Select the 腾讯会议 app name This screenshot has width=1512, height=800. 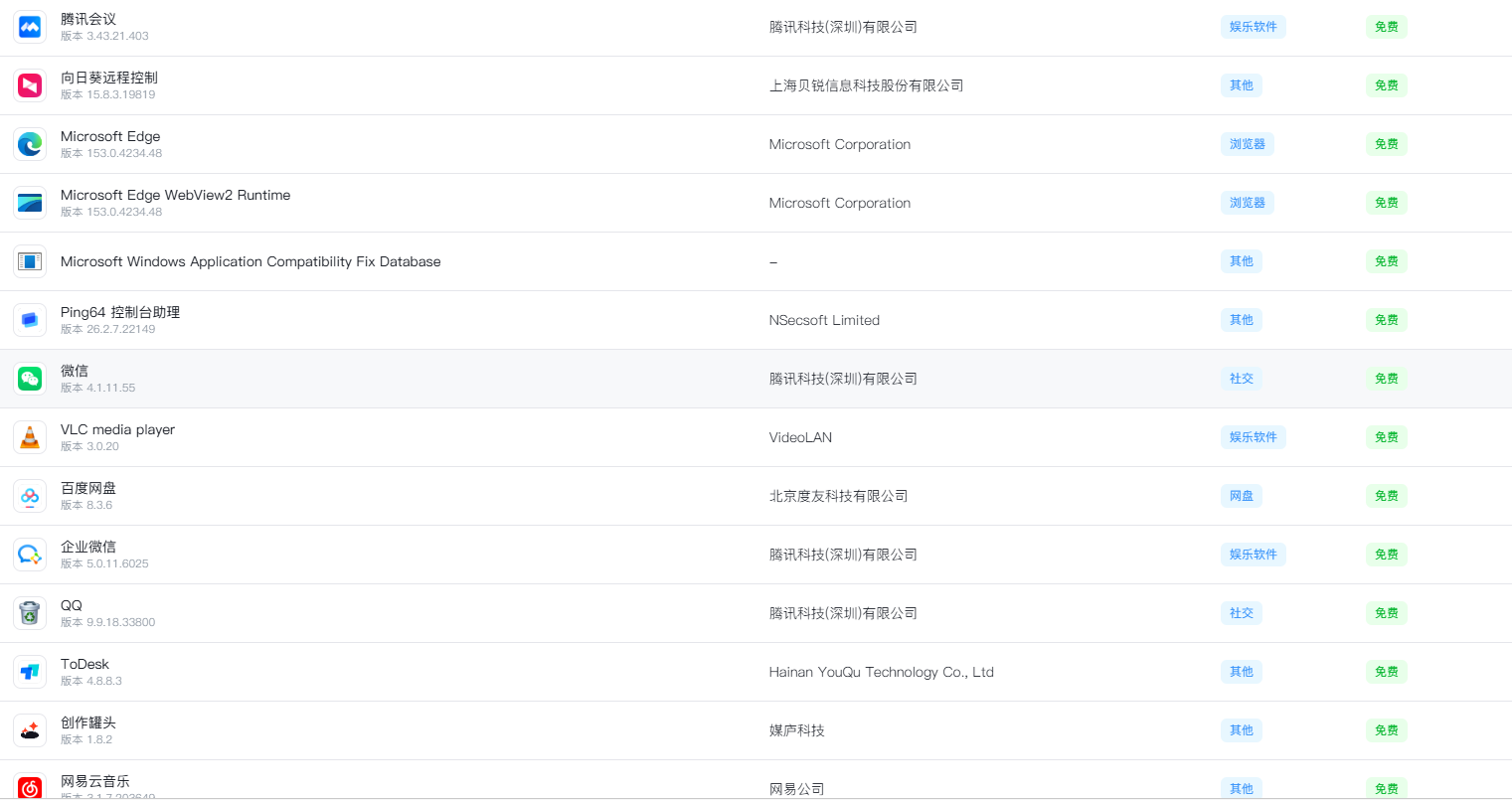tap(88, 19)
